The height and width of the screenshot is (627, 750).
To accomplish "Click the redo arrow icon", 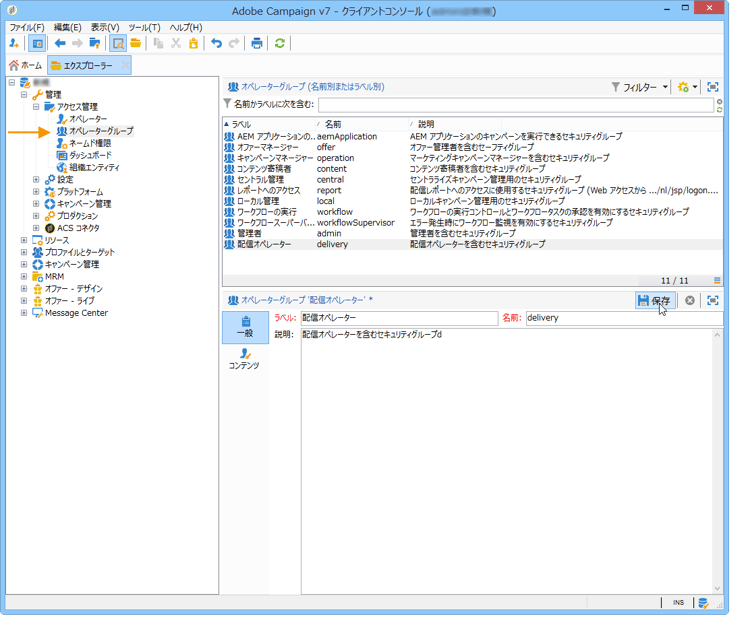I will point(234,44).
